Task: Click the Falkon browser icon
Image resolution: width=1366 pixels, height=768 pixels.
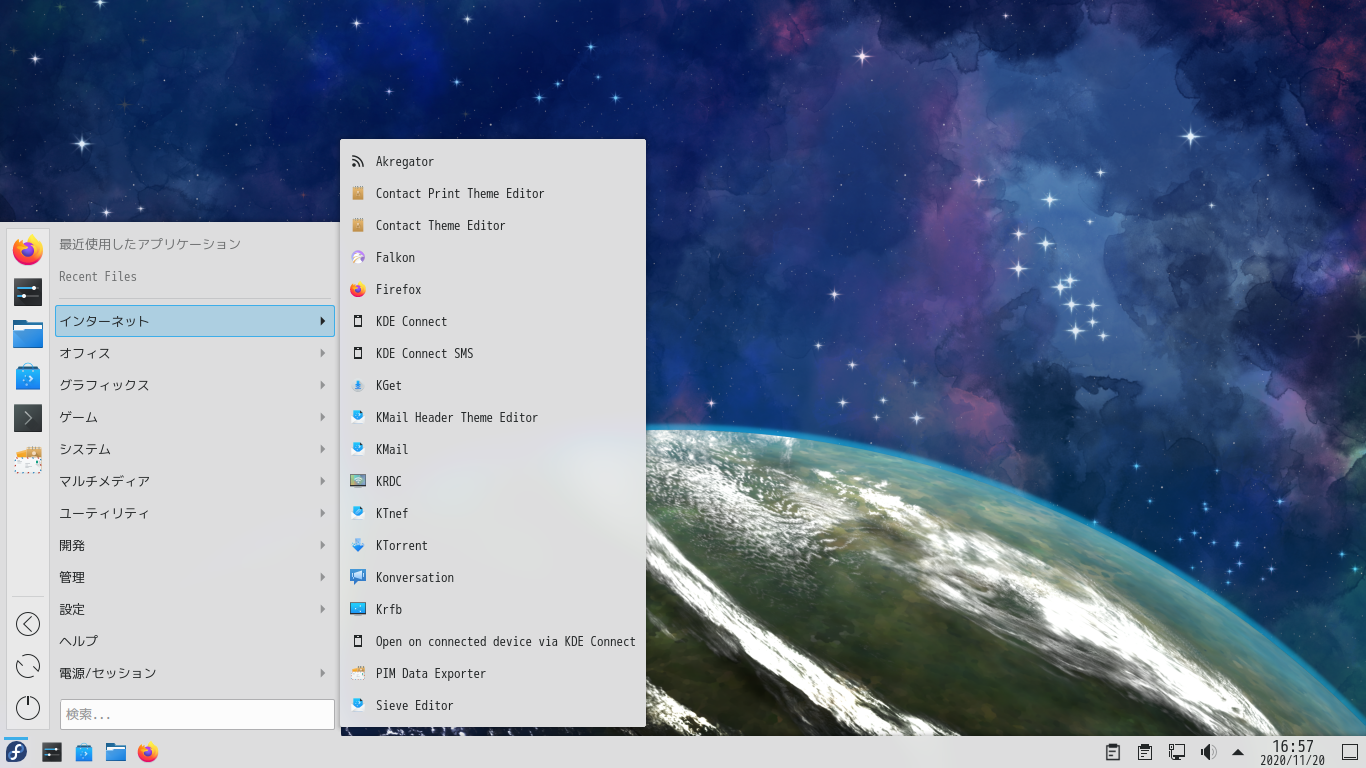Action: (358, 257)
